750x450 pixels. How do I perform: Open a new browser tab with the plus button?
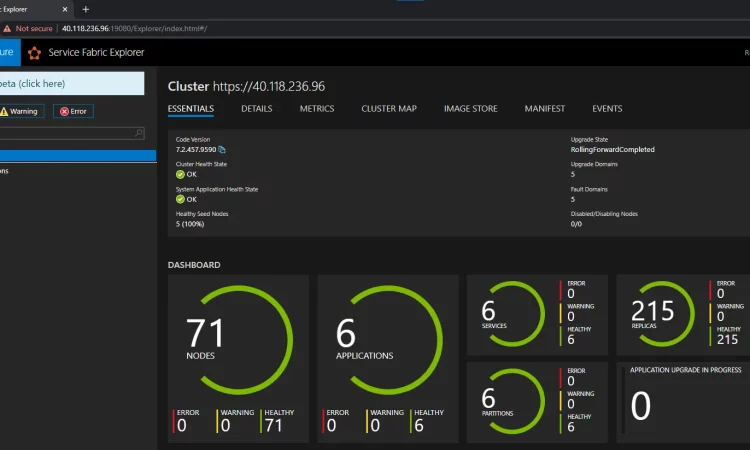86,9
